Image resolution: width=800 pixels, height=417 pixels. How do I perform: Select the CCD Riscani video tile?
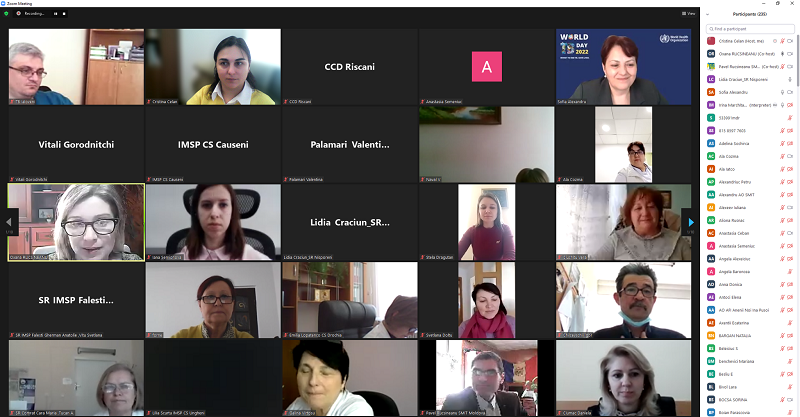click(x=349, y=67)
